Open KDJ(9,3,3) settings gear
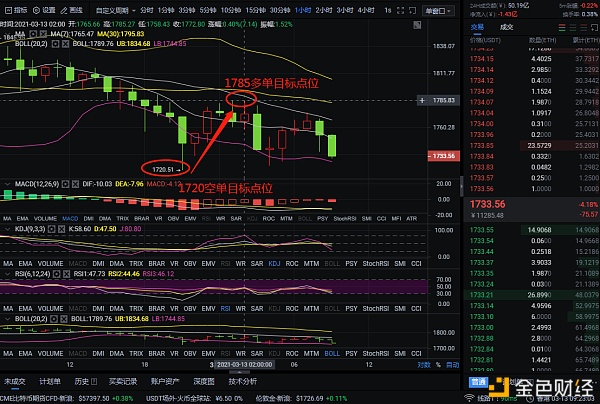 pyautogui.click(x=52, y=229)
